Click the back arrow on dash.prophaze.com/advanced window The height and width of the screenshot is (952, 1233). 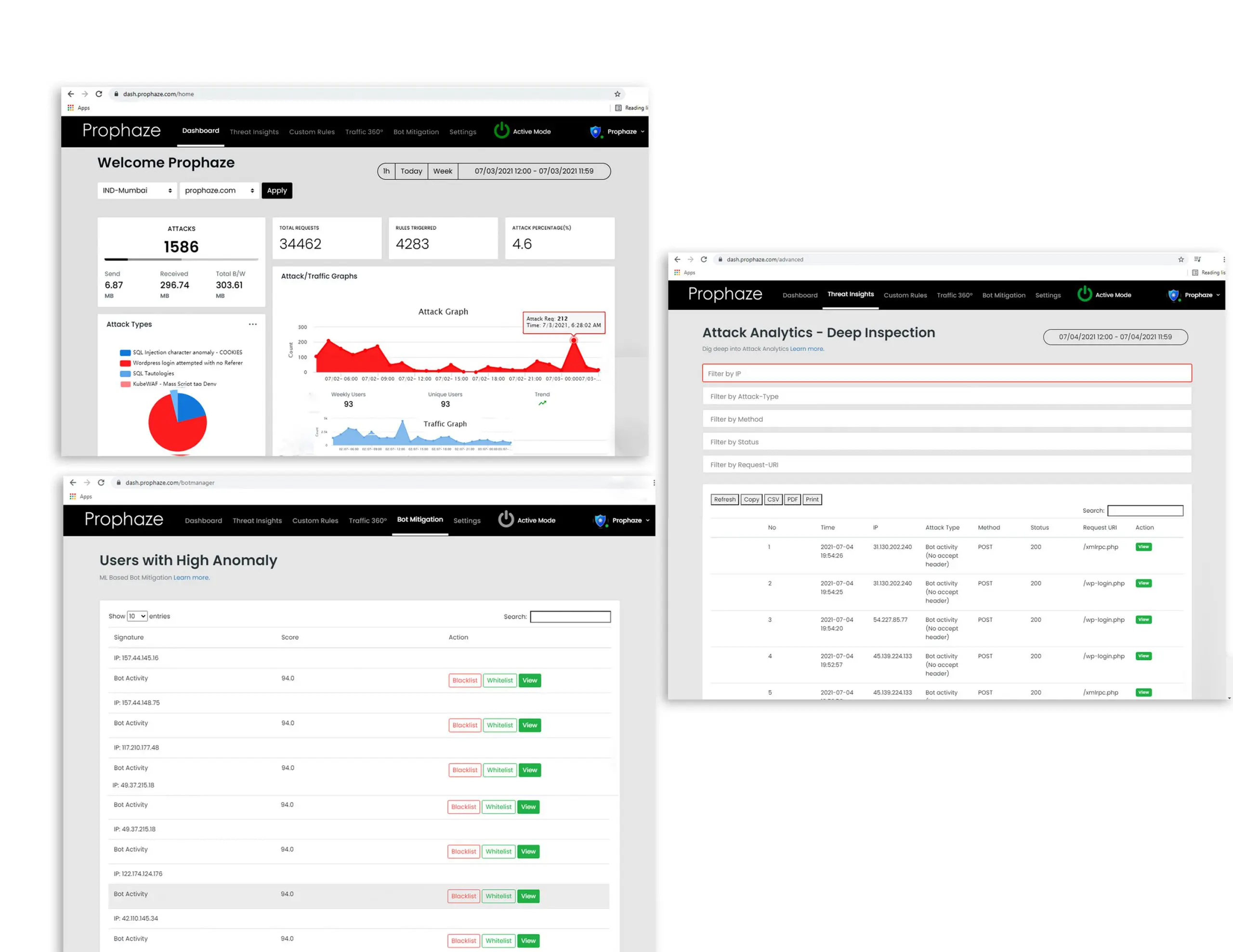point(677,260)
